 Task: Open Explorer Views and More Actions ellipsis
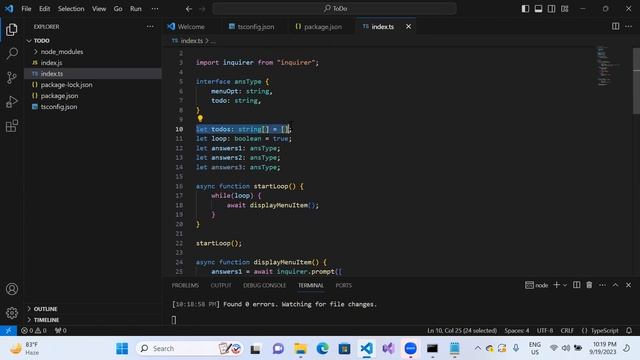coord(150,27)
